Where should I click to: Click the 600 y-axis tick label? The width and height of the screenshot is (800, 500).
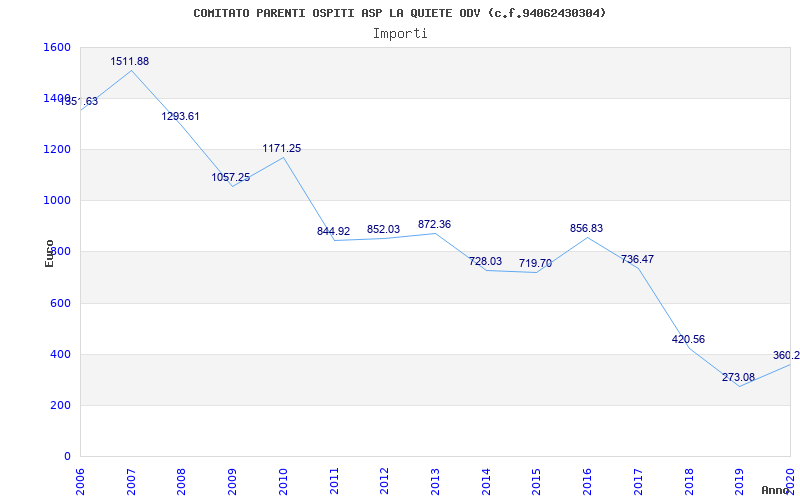(60, 303)
